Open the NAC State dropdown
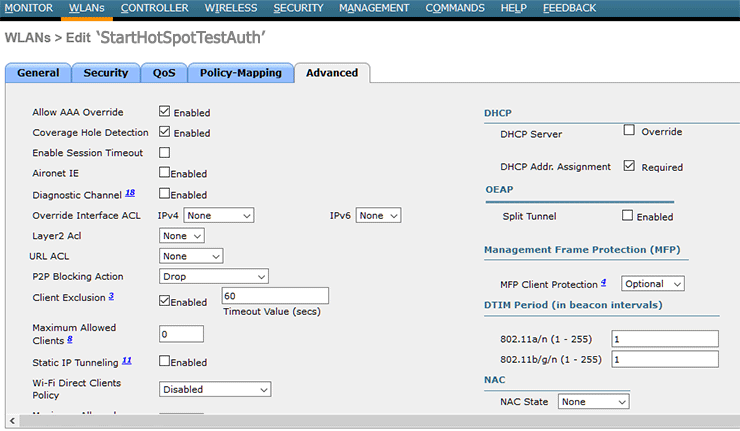Image resolution: width=740 pixels, height=431 pixels. point(593,401)
